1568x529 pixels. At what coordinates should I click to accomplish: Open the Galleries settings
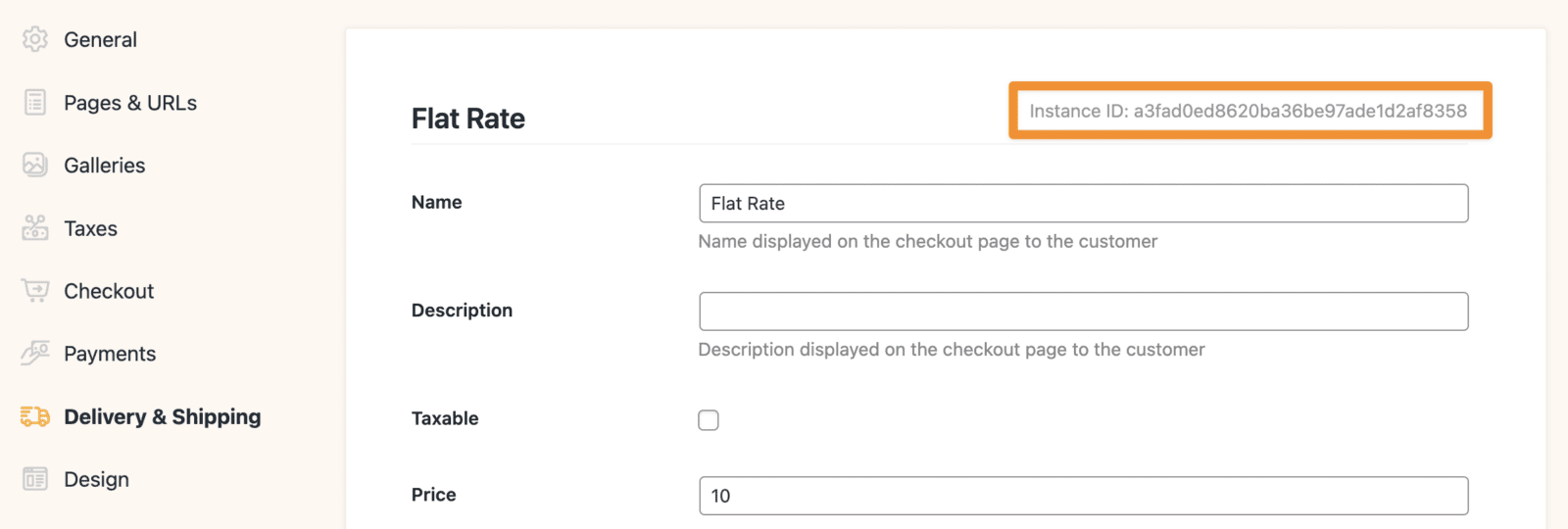click(x=105, y=166)
